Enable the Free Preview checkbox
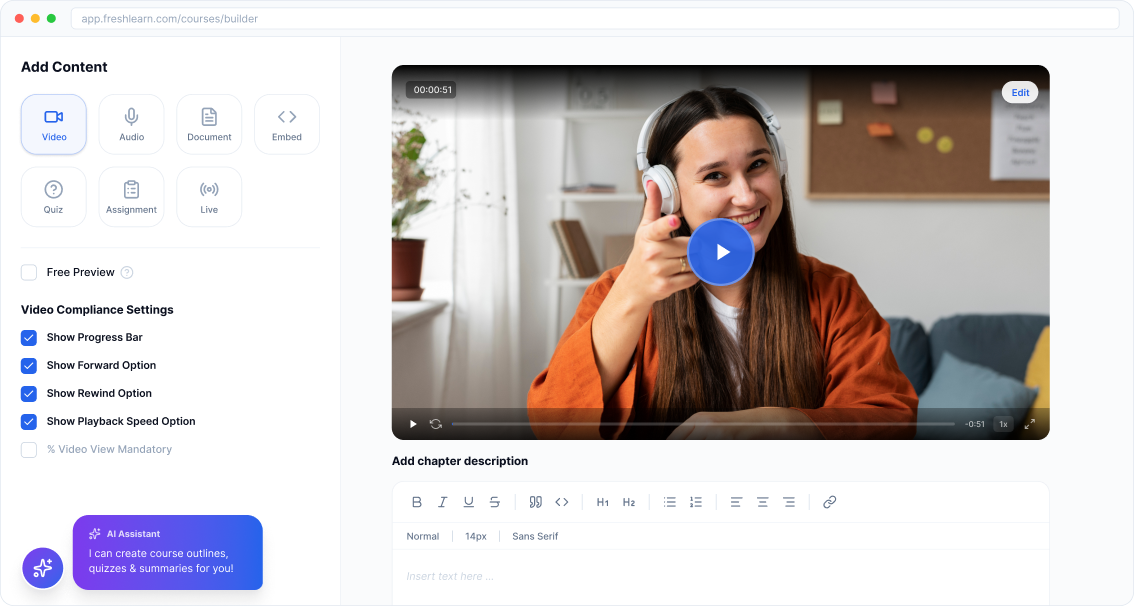The image size is (1134, 606). (x=29, y=272)
